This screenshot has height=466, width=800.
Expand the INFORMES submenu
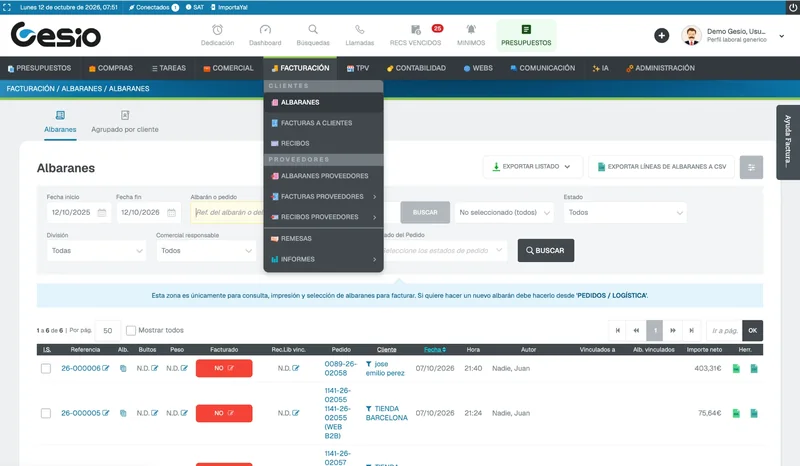point(374,259)
